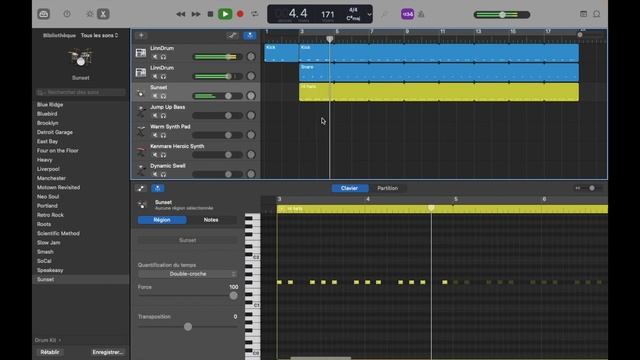Click the 171 tempo value
The width and height of the screenshot is (640, 360).
pyautogui.click(x=328, y=14)
